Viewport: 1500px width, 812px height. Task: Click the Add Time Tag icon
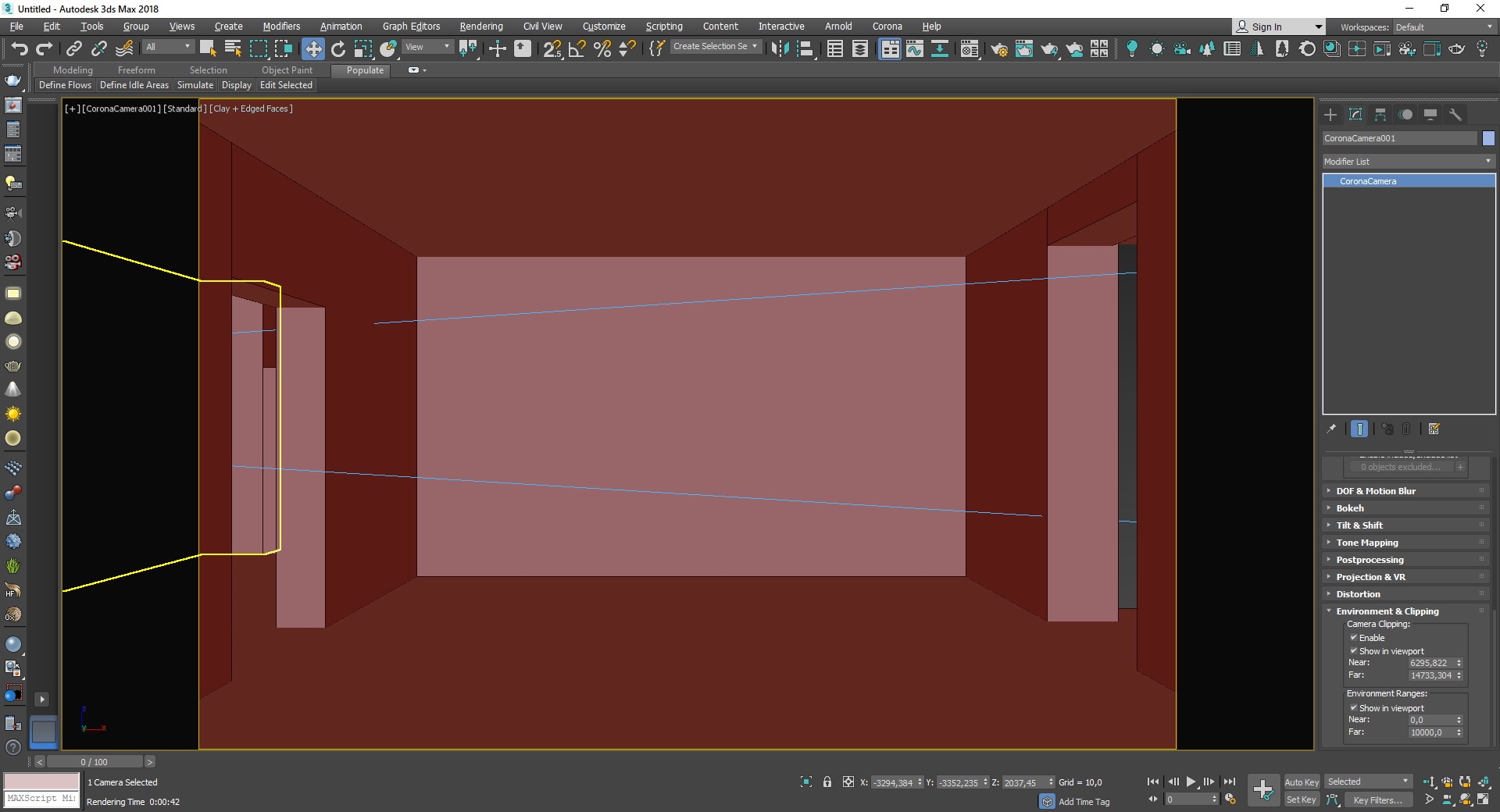pyautogui.click(x=1048, y=802)
